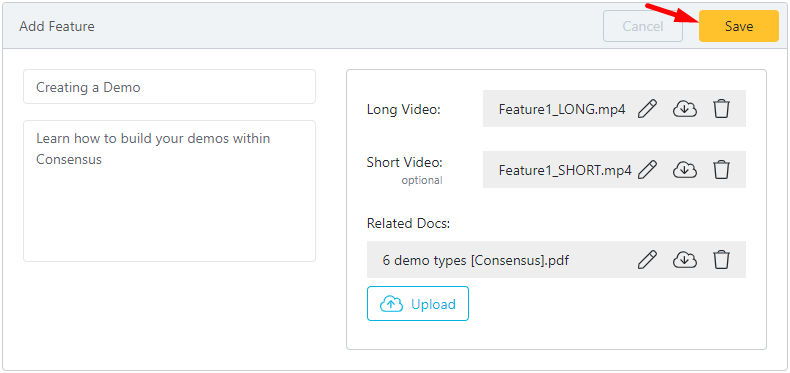
Task: Click into the feature description text area
Action: [x=169, y=191]
